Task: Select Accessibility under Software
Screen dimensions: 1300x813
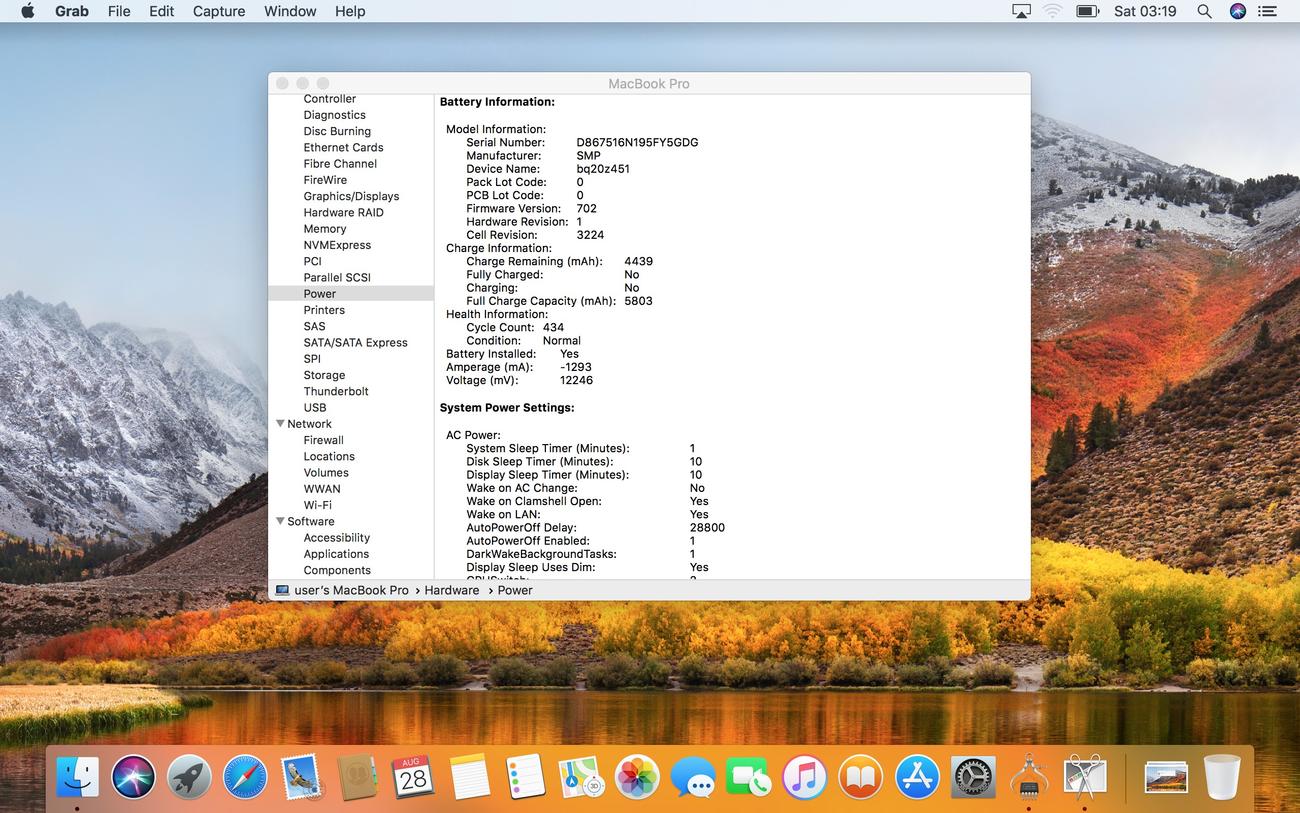Action: pos(337,538)
